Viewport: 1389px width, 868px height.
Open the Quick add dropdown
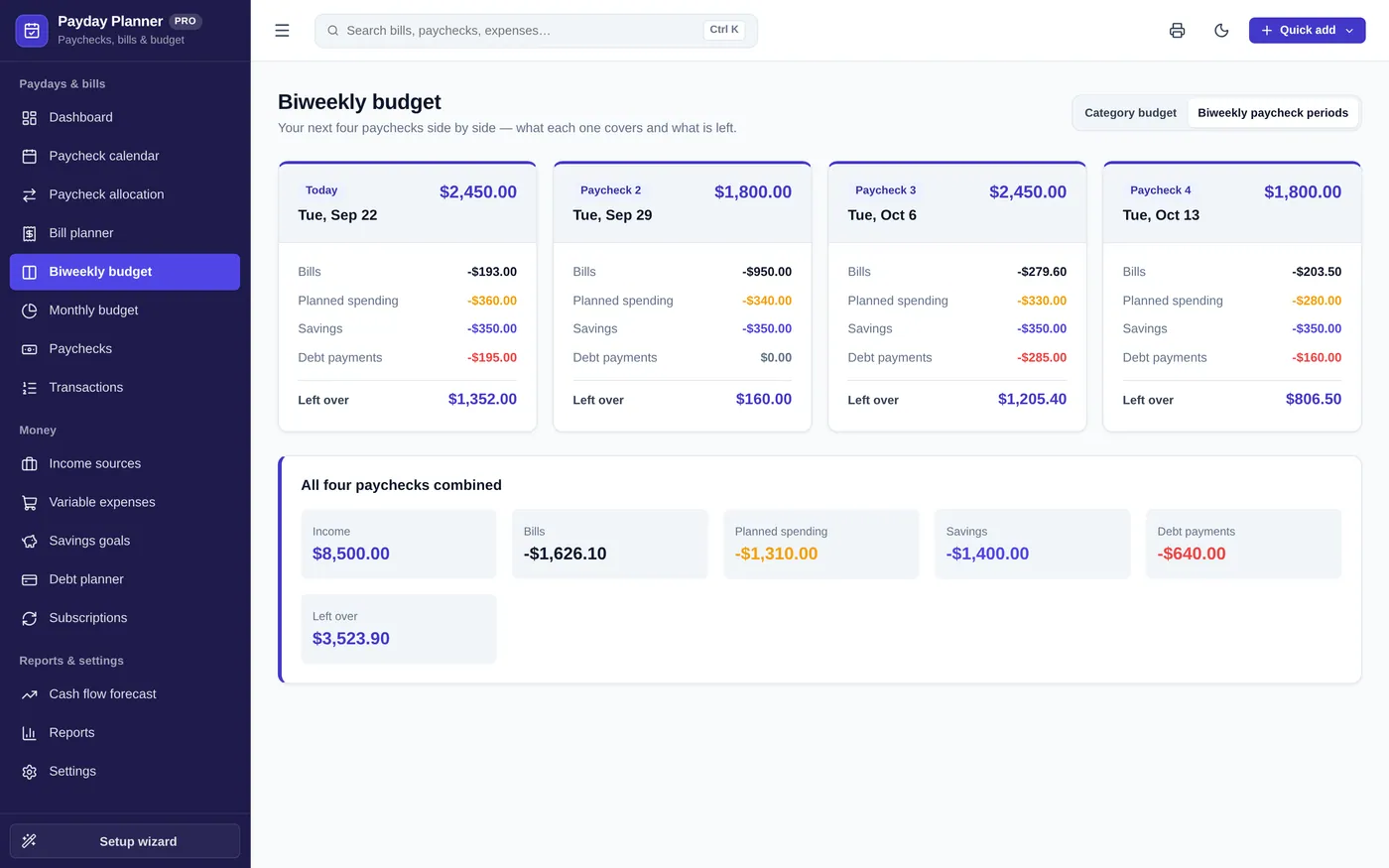click(x=1307, y=31)
